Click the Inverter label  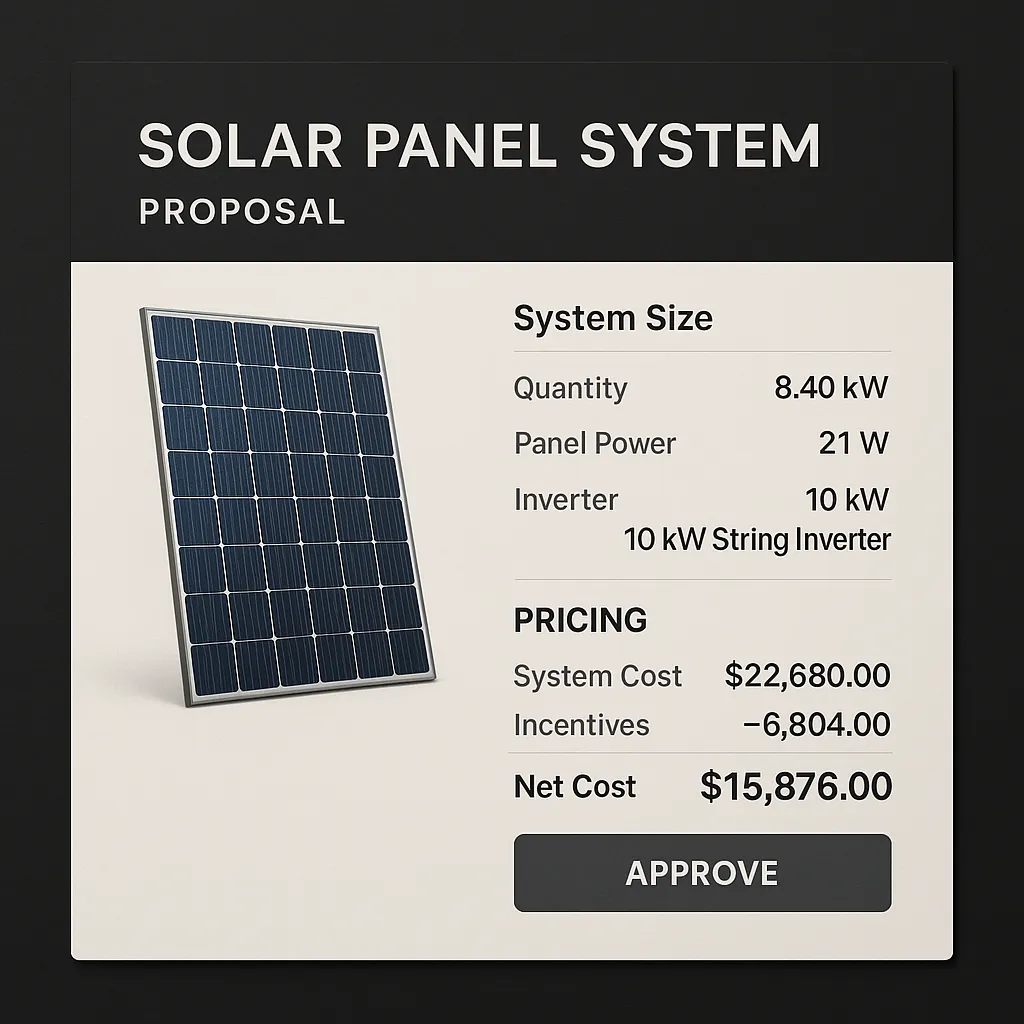[566, 500]
